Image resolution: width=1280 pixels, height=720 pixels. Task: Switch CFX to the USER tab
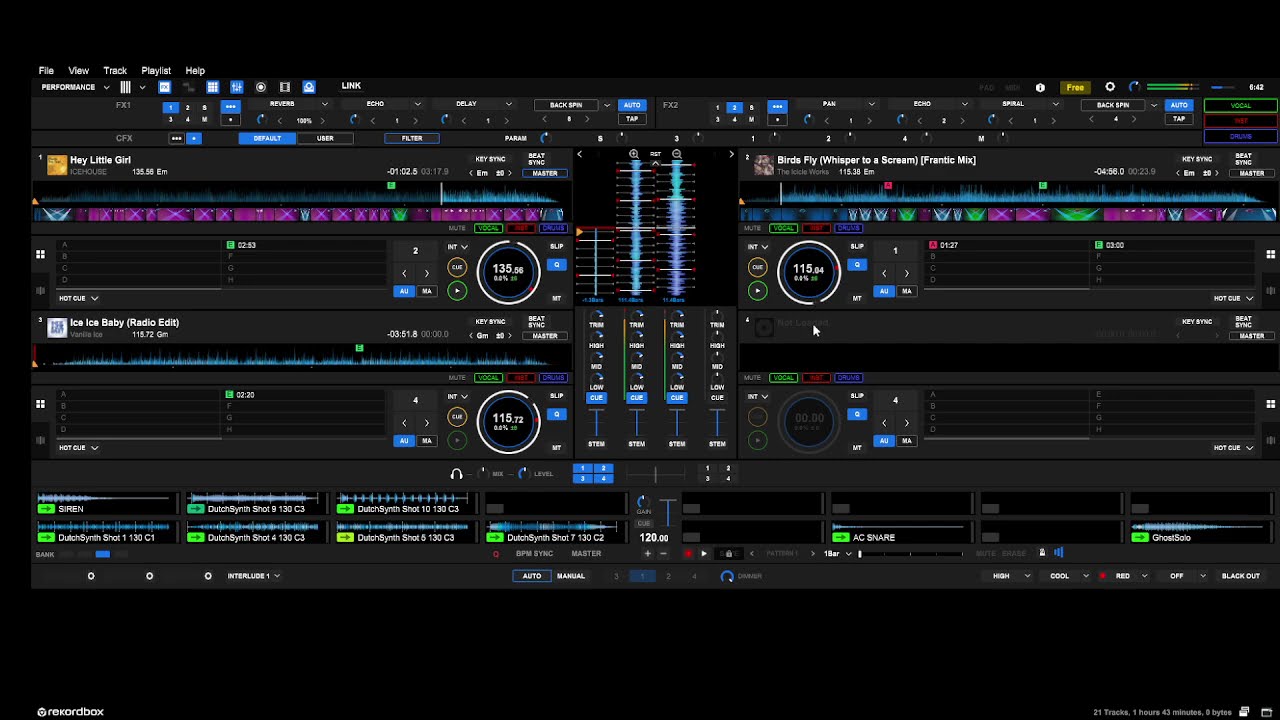click(x=325, y=138)
